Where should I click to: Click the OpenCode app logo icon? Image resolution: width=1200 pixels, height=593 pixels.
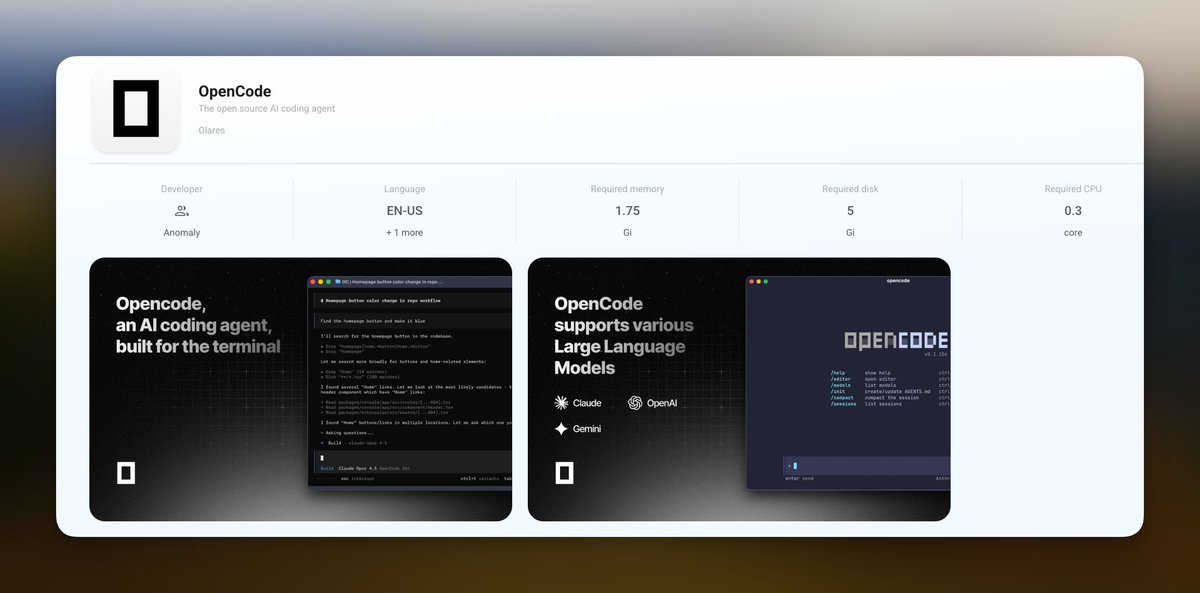(135, 108)
